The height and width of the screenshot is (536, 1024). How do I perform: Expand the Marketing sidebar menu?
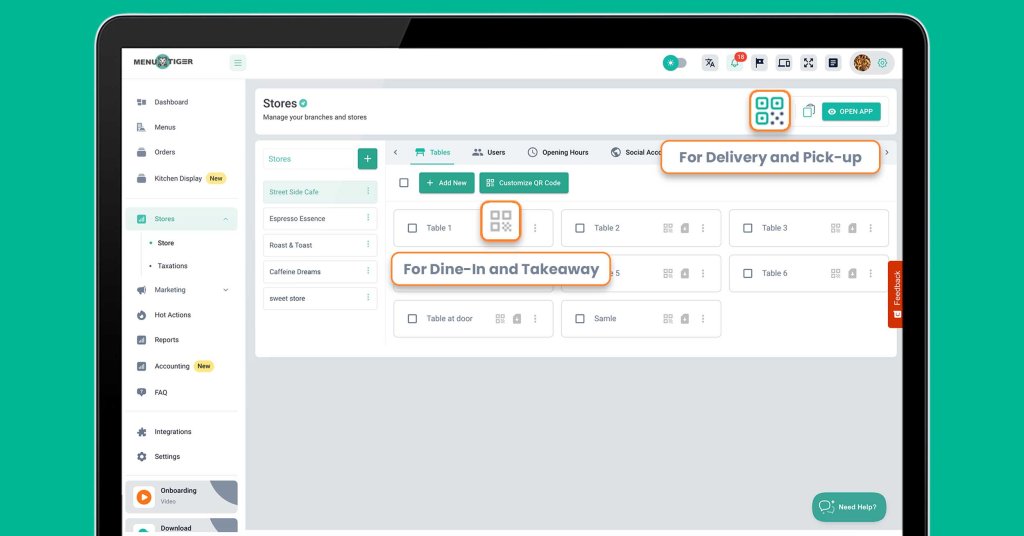tap(225, 290)
